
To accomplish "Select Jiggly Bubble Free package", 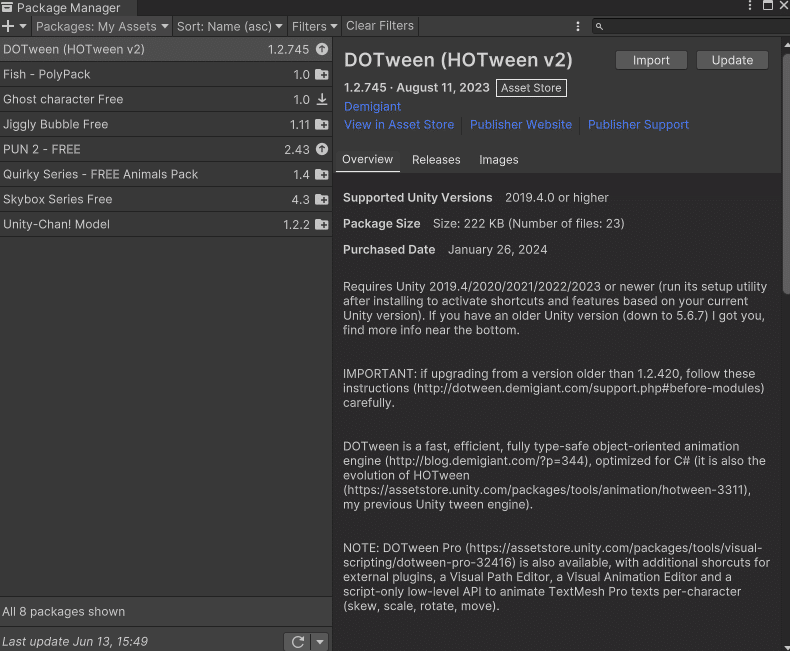I will (x=166, y=124).
